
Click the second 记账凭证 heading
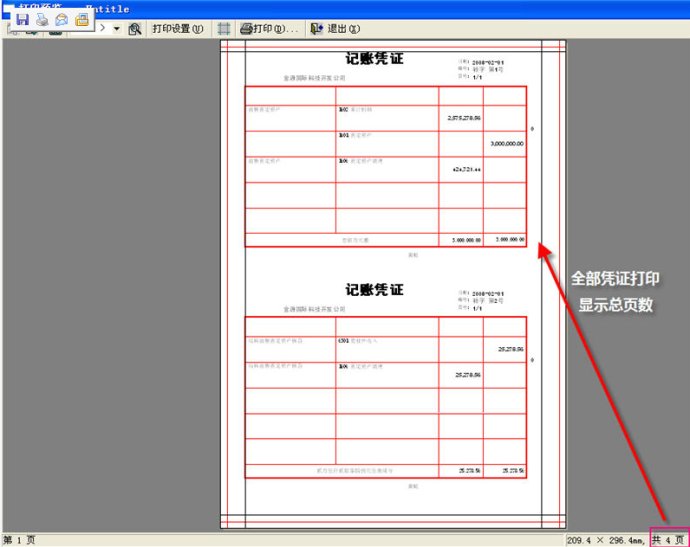[374, 290]
